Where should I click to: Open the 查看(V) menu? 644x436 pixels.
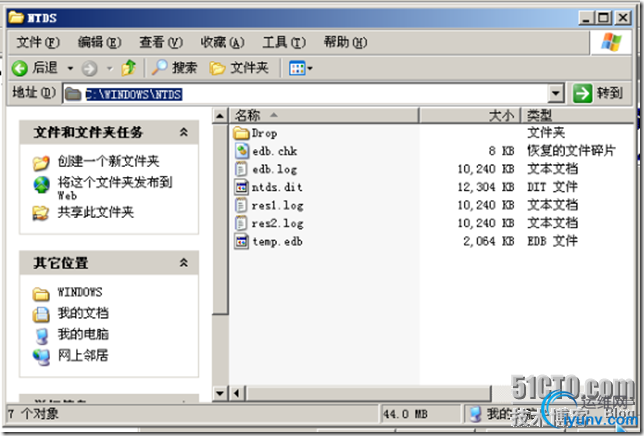[x=161, y=42]
